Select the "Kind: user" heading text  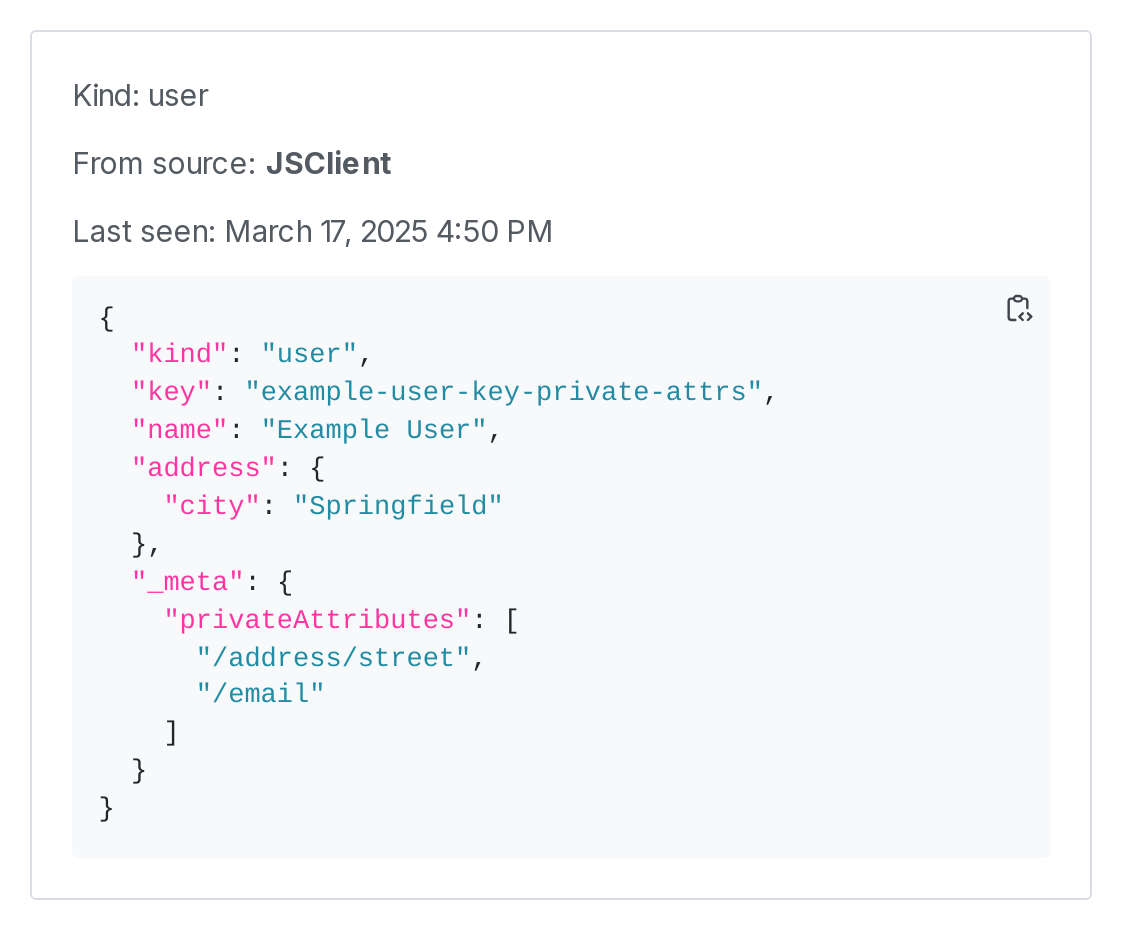pos(140,95)
